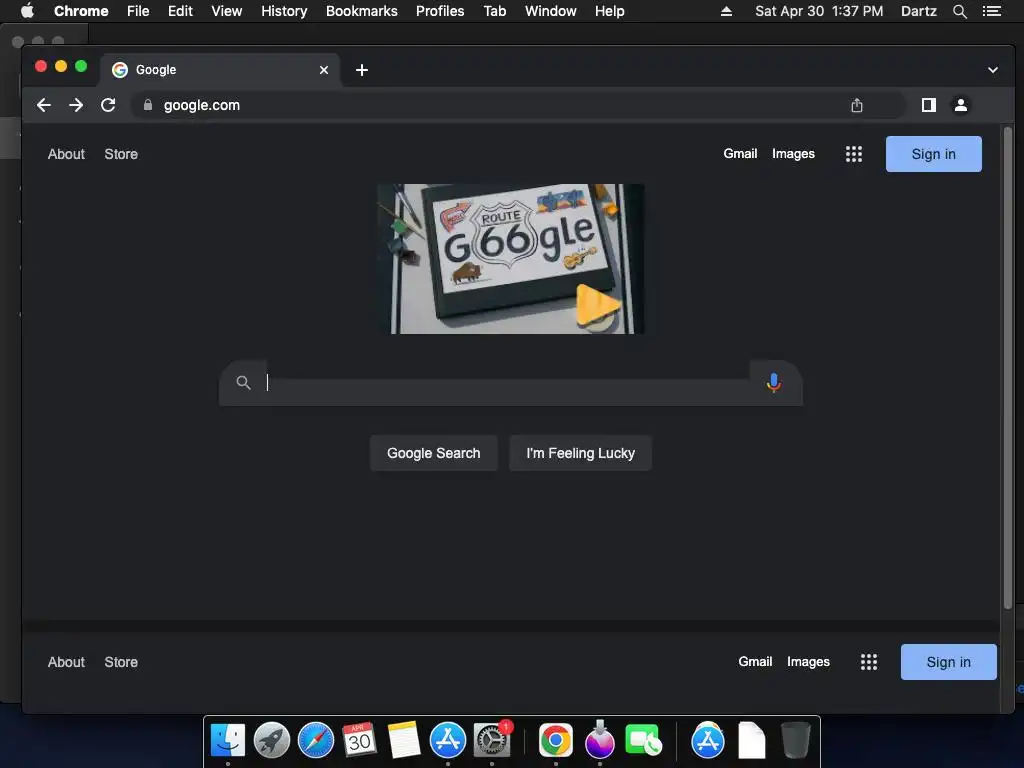This screenshot has height=768, width=1024.
Task: Open a new tab with plus button
Action: [362, 70]
